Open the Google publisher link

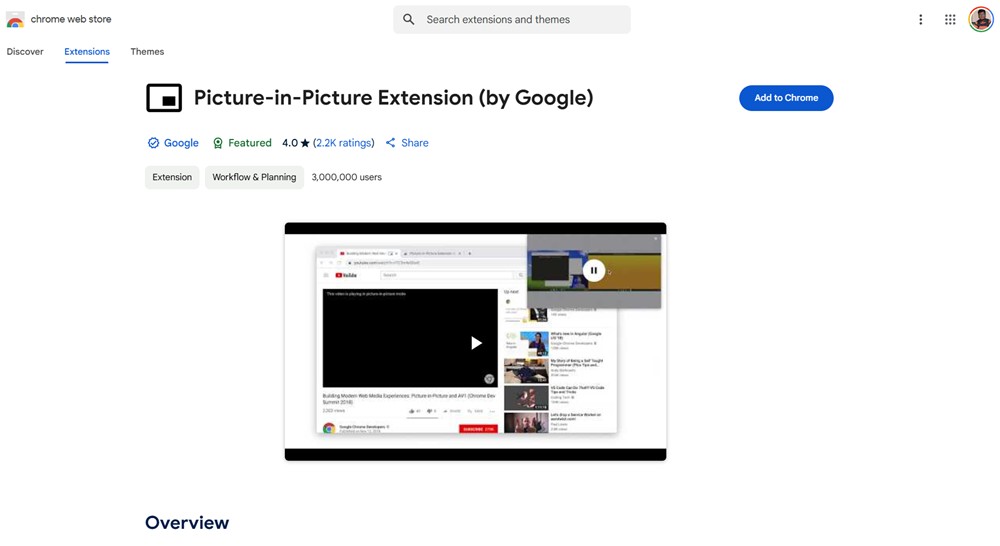pos(181,143)
